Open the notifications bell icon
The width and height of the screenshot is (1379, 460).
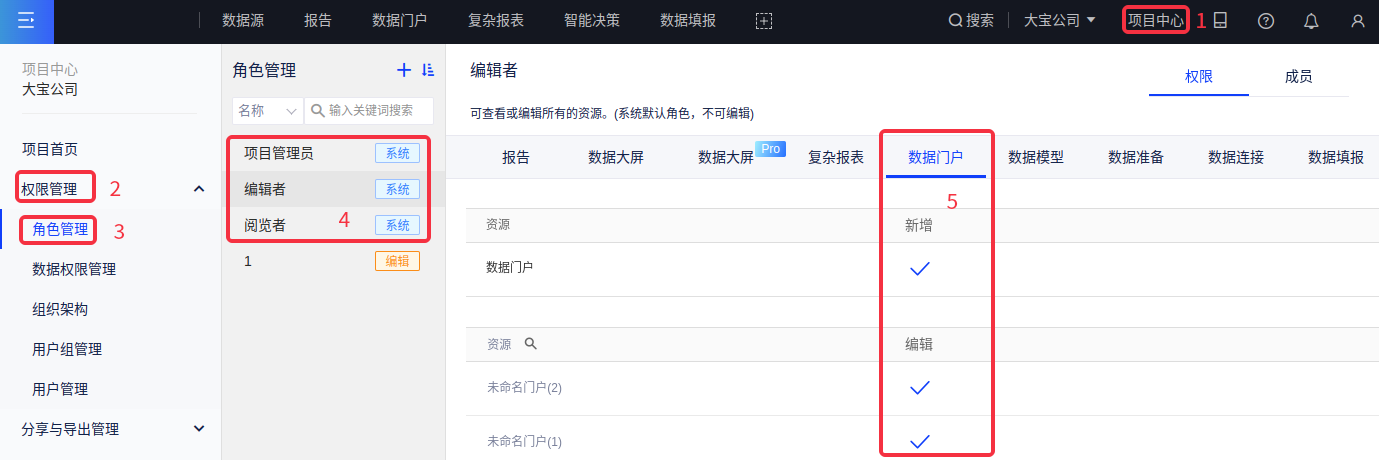pyautogui.click(x=1311, y=21)
